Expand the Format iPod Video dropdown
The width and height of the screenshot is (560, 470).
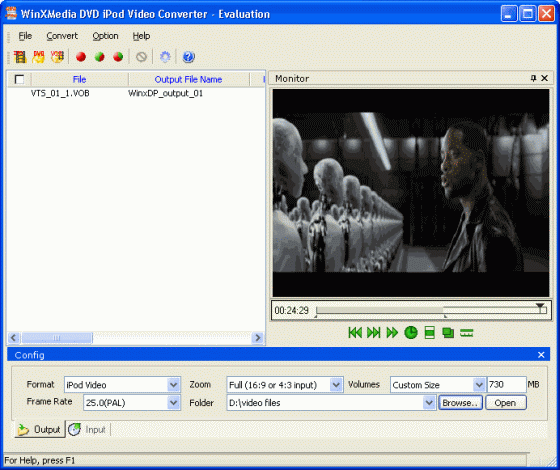pyautogui.click(x=173, y=385)
